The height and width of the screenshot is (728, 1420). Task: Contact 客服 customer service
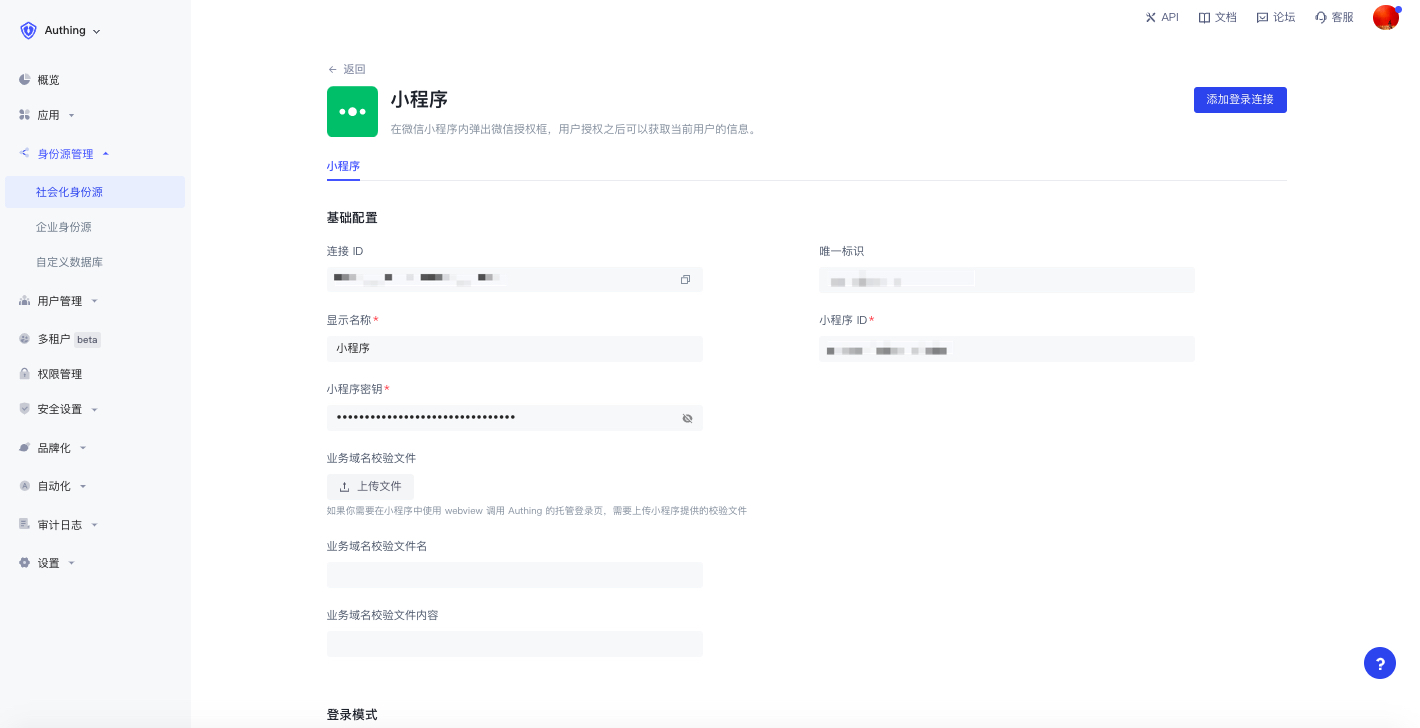click(x=1334, y=17)
